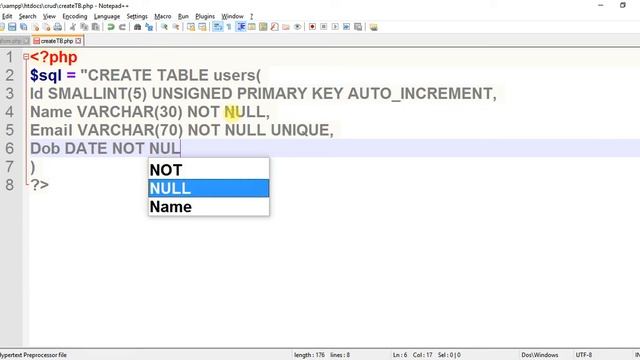This screenshot has height=360, width=640.
Task: Click the Redo arrow icon
Action: point(122,27)
